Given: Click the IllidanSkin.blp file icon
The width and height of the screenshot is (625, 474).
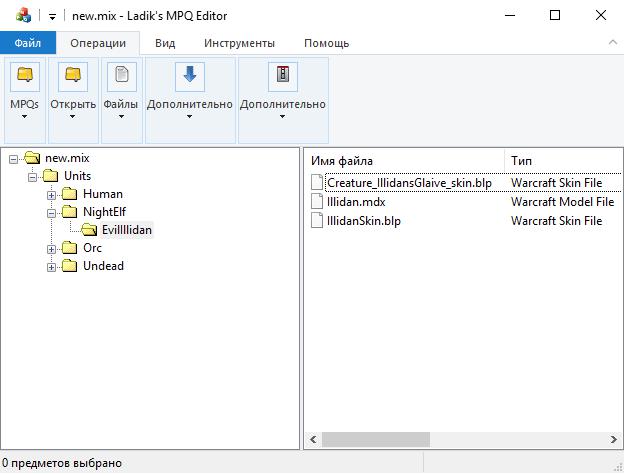Looking at the screenshot, I should click(x=317, y=221).
